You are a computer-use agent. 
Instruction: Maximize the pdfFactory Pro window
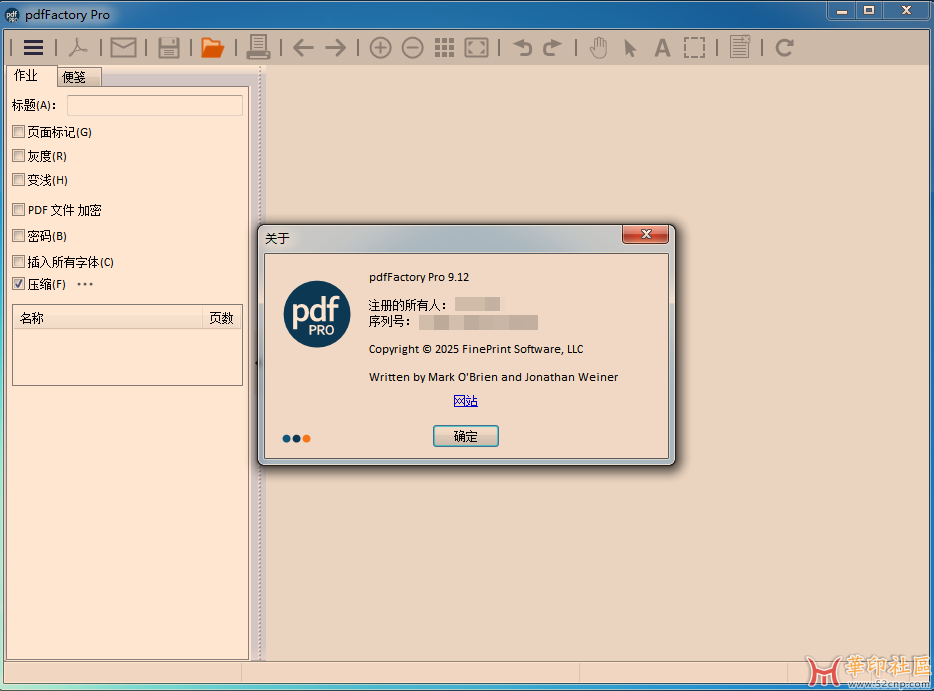(869, 10)
